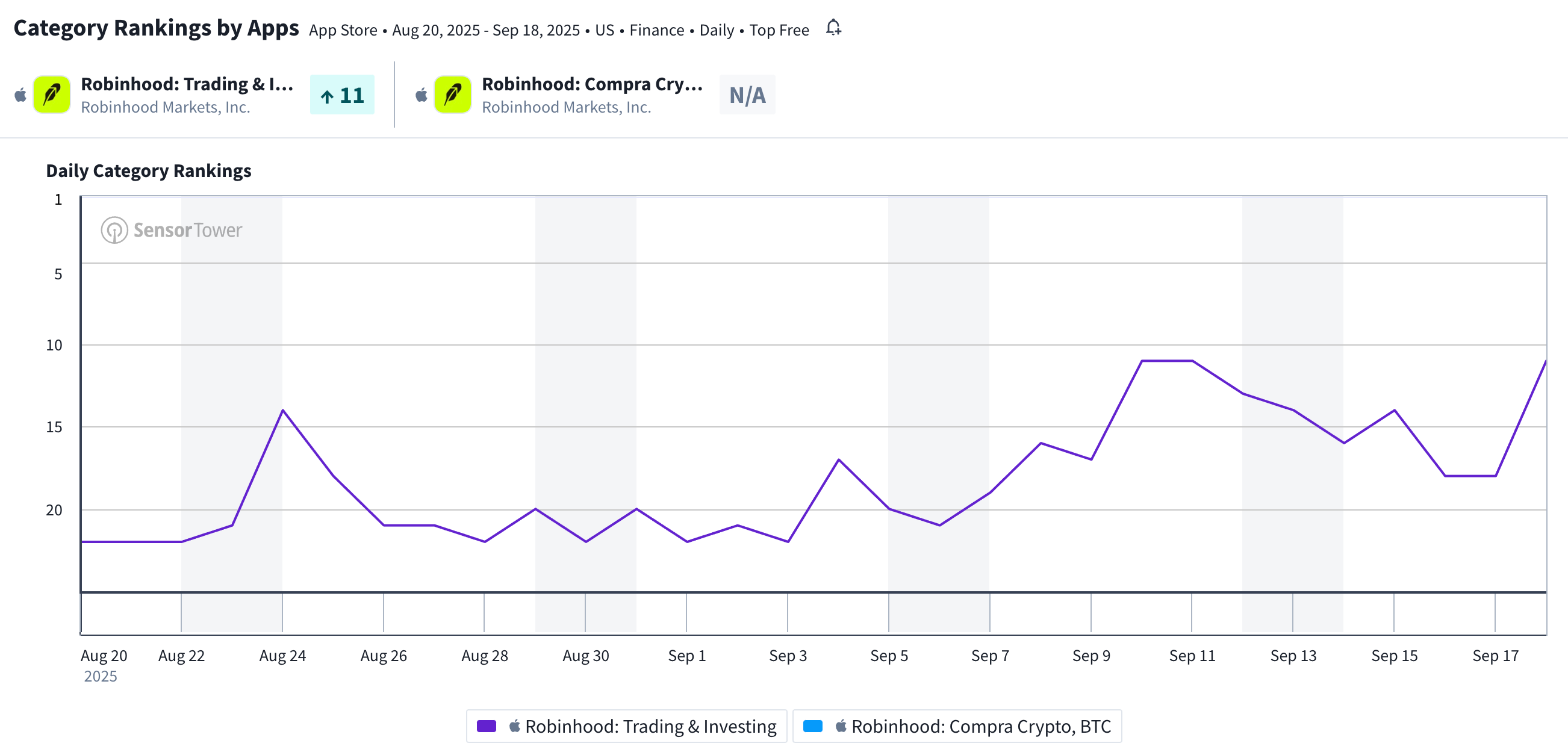Click the Aug 24 peak on chart line
The height and width of the screenshot is (755, 1568).
coord(283,411)
